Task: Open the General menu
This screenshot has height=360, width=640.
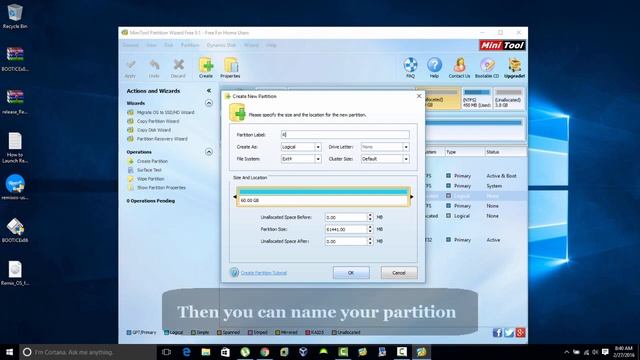Action: (x=131, y=45)
